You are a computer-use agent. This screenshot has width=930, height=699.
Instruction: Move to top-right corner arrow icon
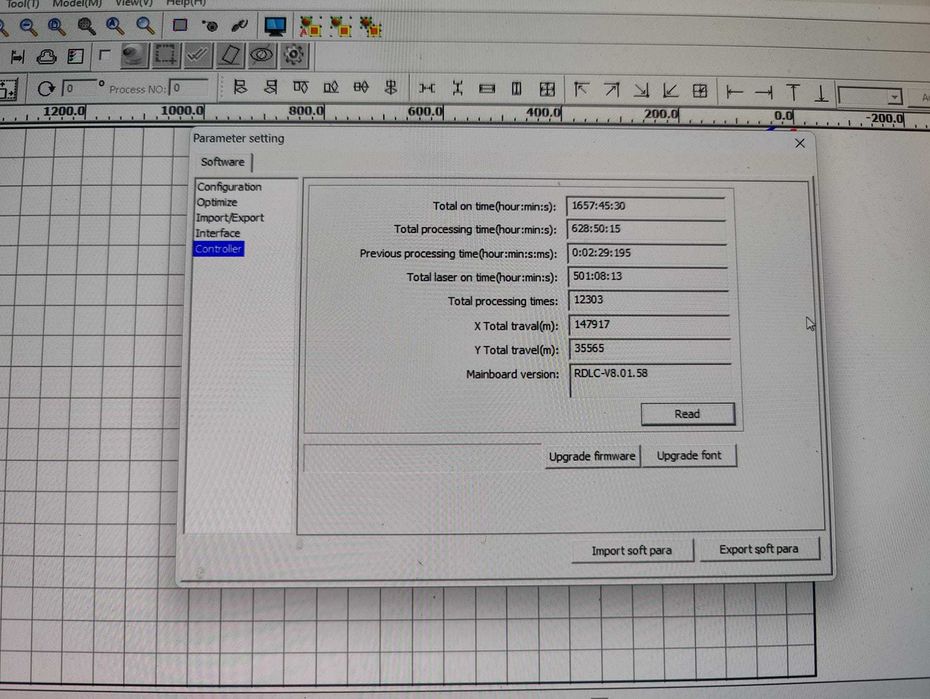pos(611,90)
